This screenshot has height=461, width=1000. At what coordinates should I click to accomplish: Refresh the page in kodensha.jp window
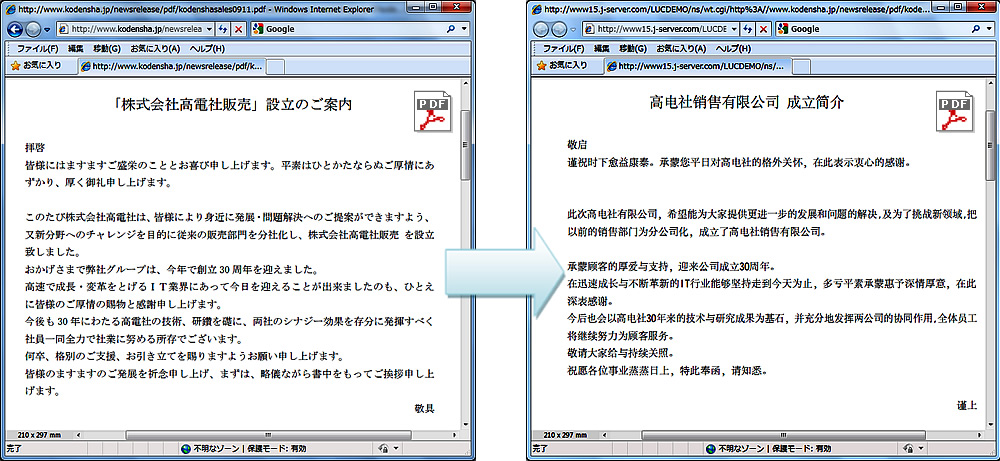point(224,29)
